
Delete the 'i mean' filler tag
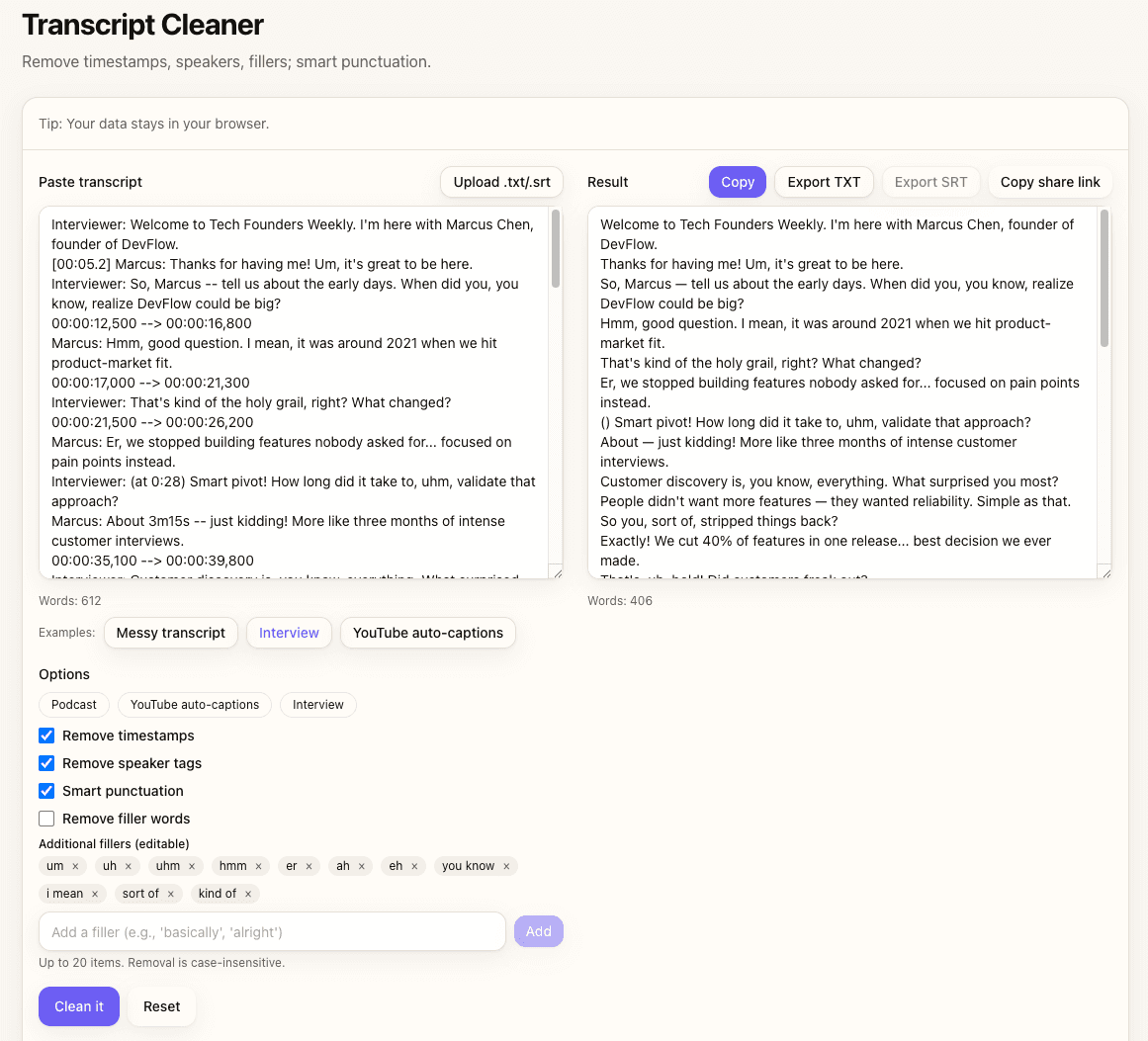click(95, 894)
